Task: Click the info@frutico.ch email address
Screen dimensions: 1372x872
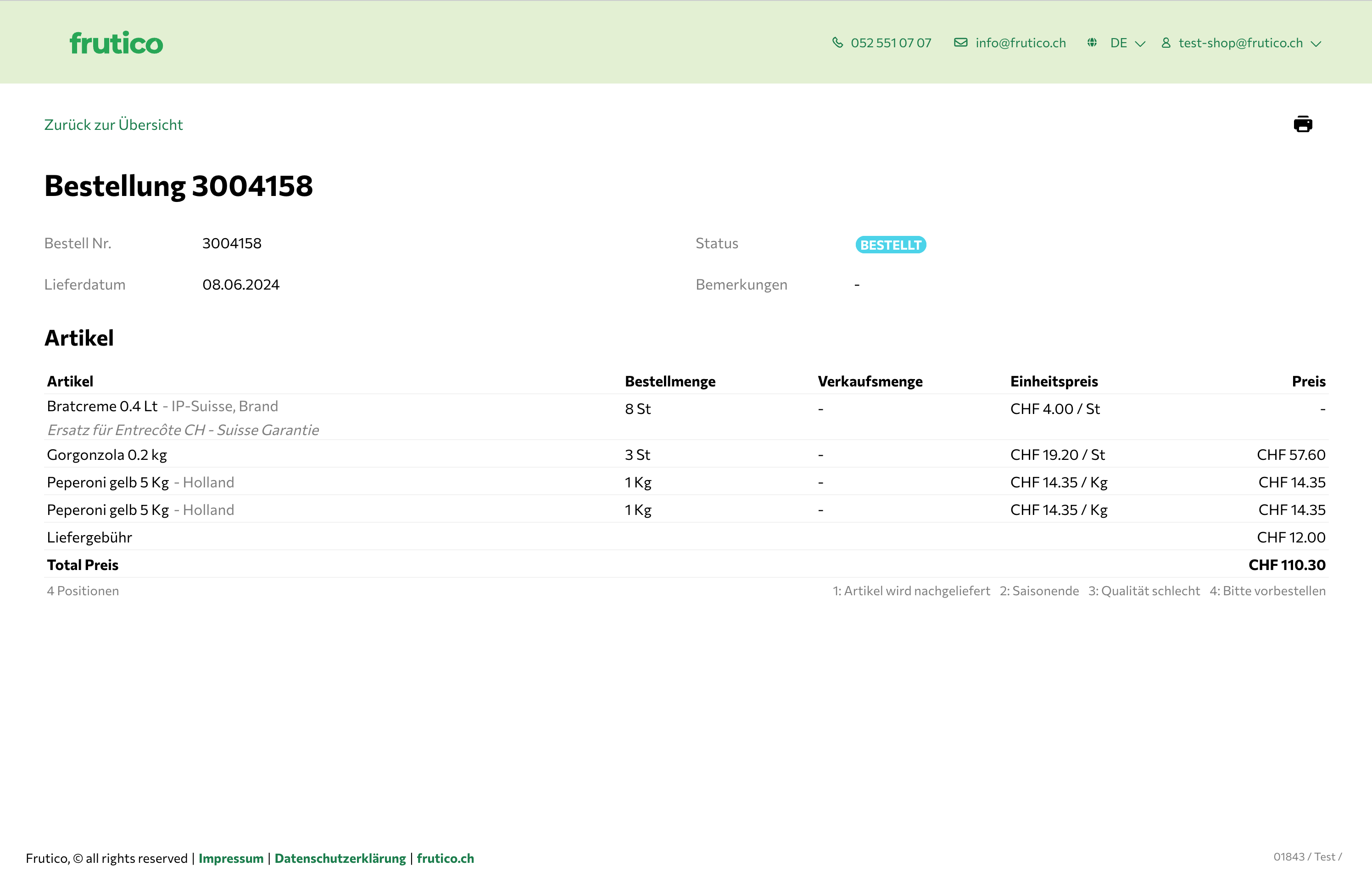Action: point(1020,43)
